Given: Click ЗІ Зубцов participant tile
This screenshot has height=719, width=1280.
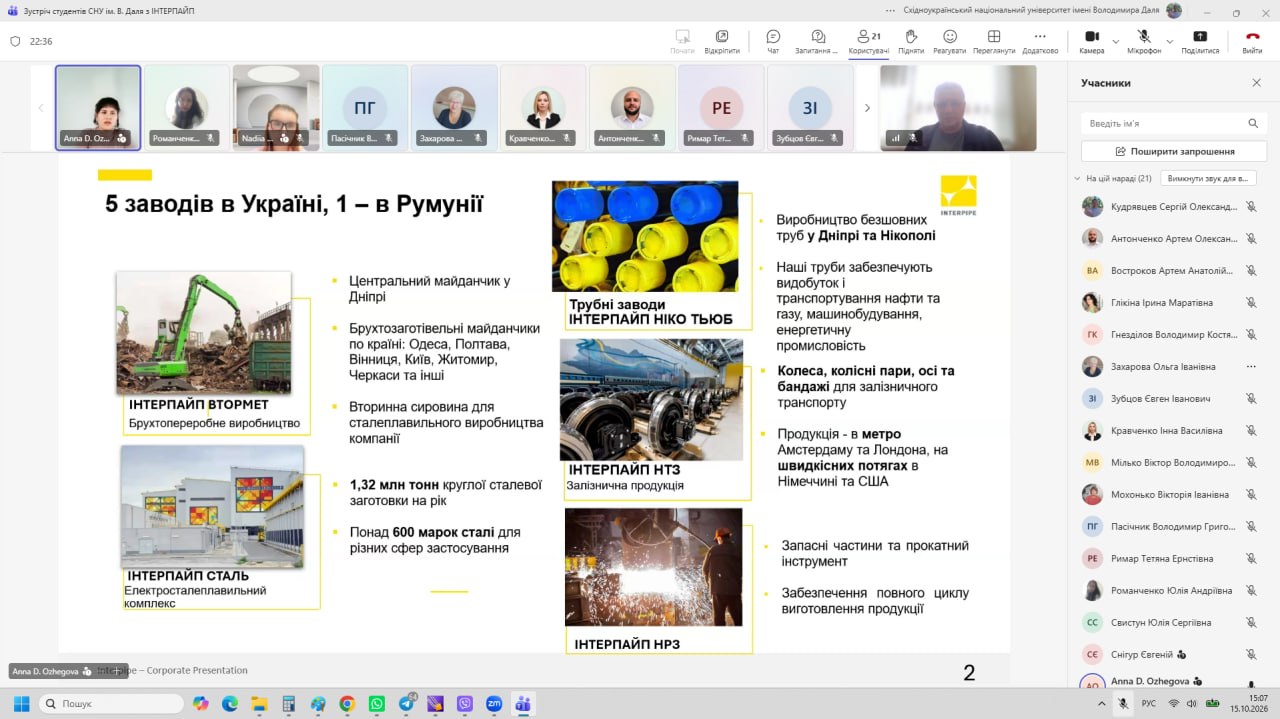Looking at the screenshot, I should click(x=810, y=108).
